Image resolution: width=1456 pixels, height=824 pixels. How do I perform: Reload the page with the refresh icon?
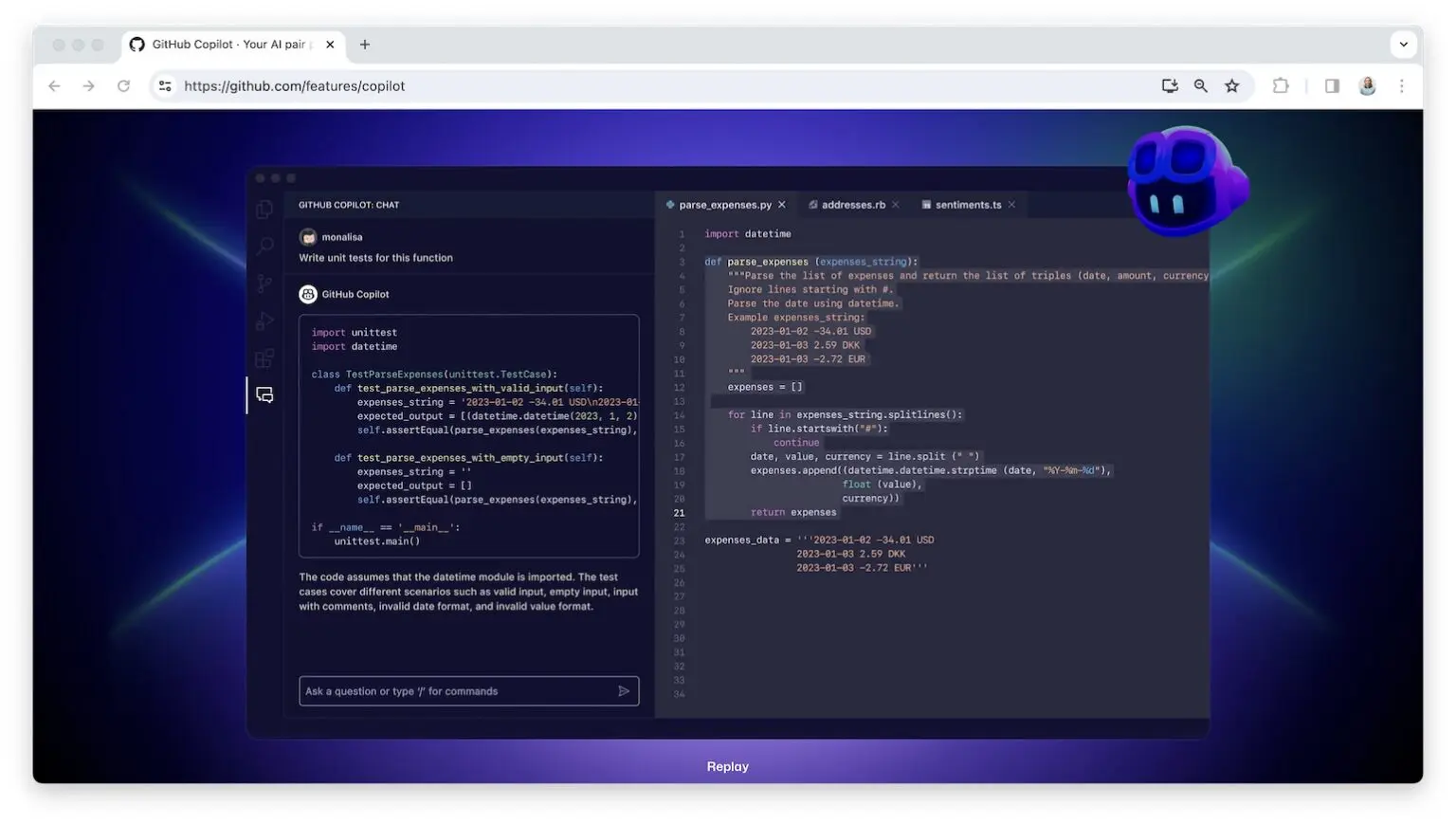click(x=124, y=85)
